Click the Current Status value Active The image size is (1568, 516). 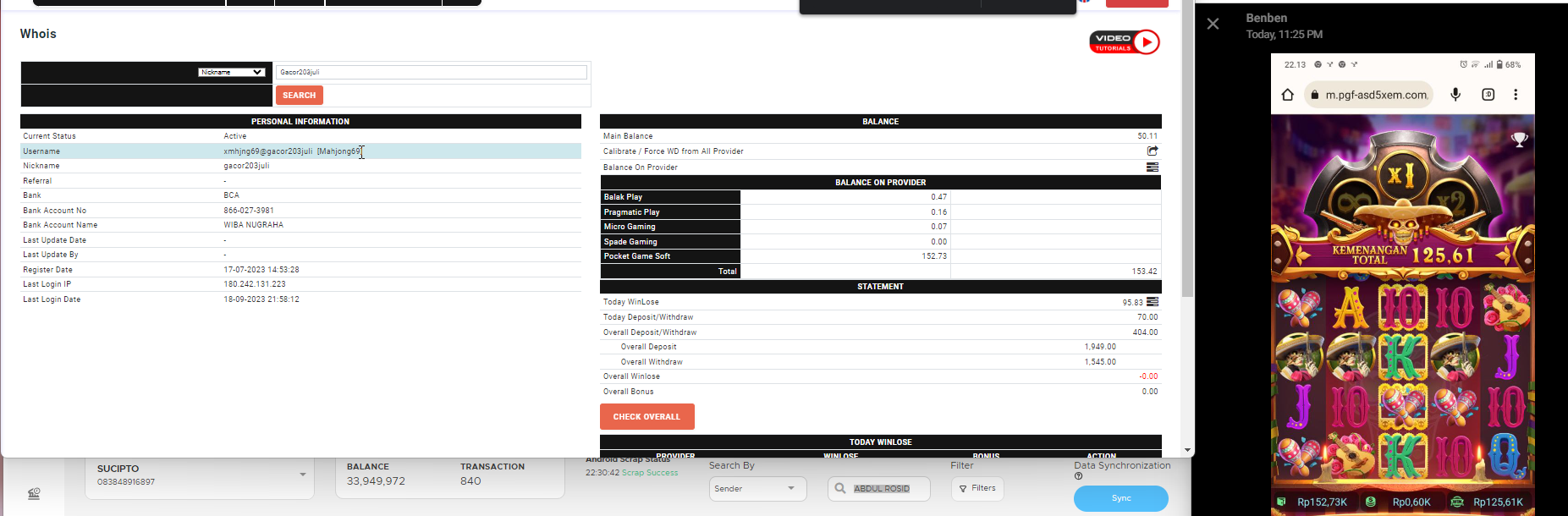[235, 136]
